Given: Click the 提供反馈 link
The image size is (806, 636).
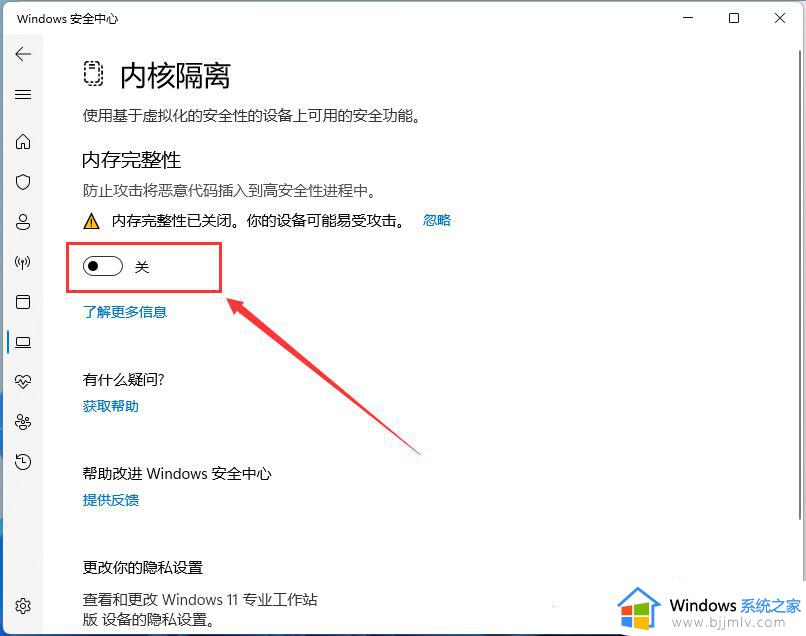Looking at the screenshot, I should coord(110,500).
